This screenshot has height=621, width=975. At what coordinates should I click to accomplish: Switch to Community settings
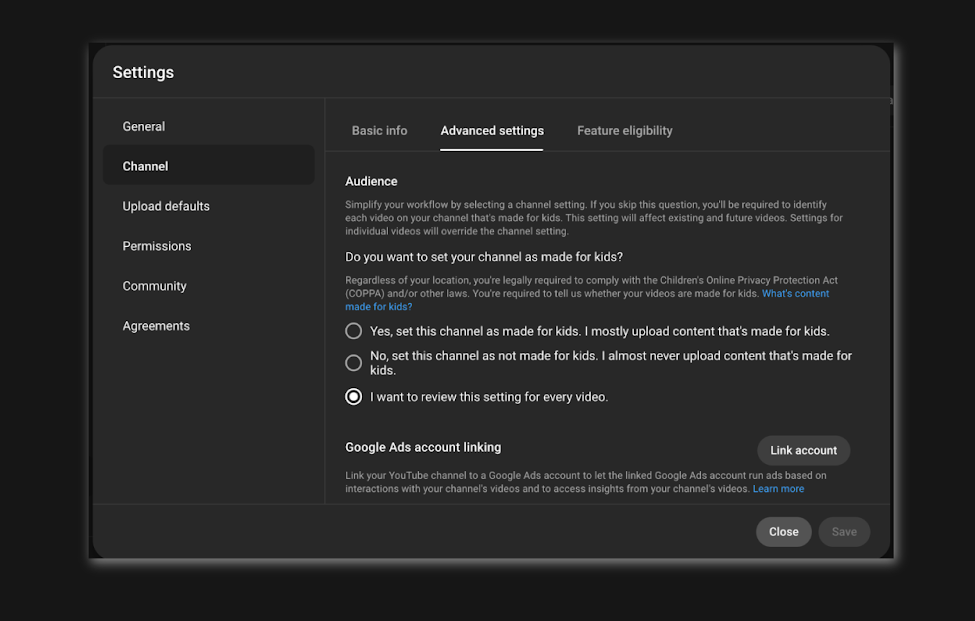coord(155,287)
